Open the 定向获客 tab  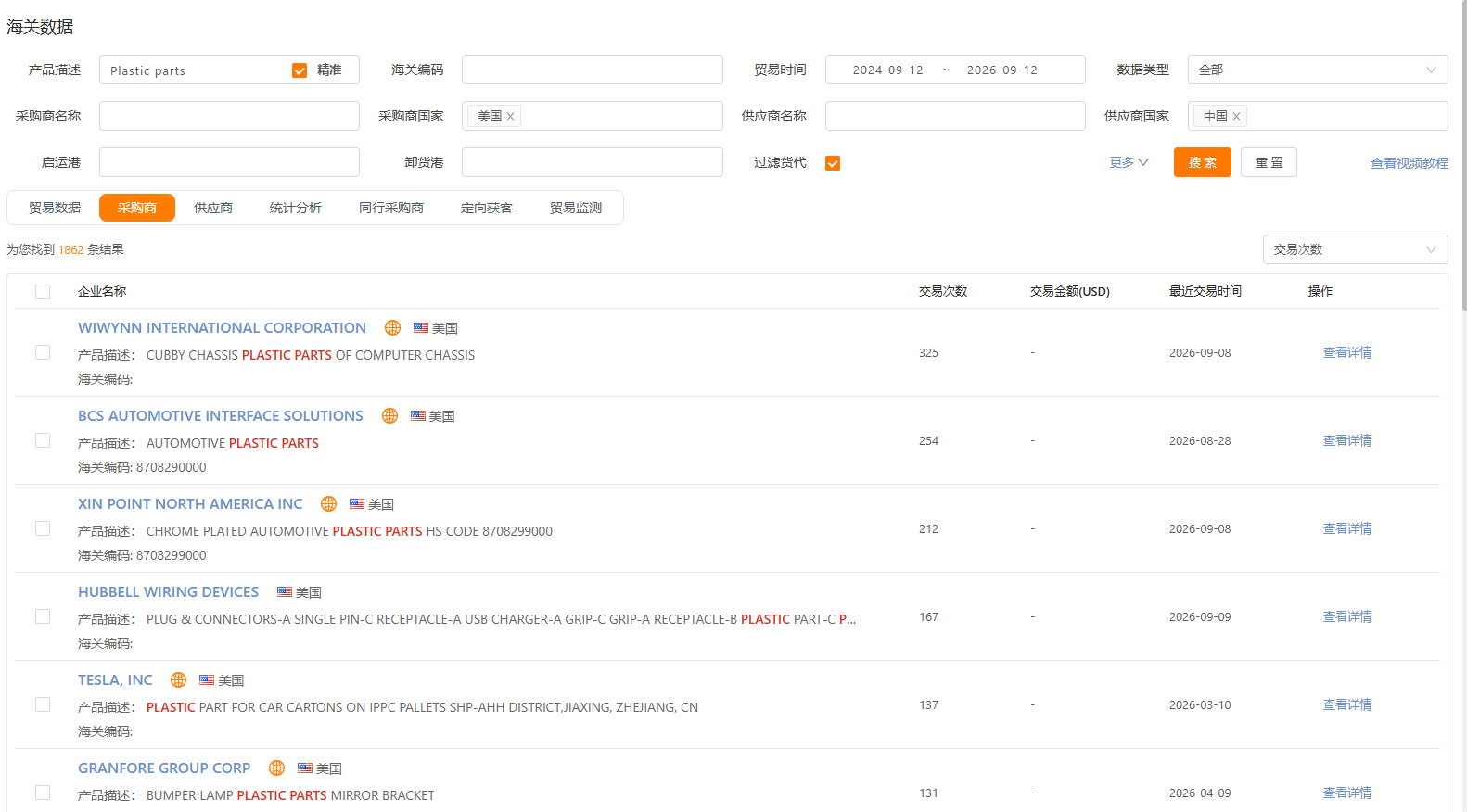point(487,208)
